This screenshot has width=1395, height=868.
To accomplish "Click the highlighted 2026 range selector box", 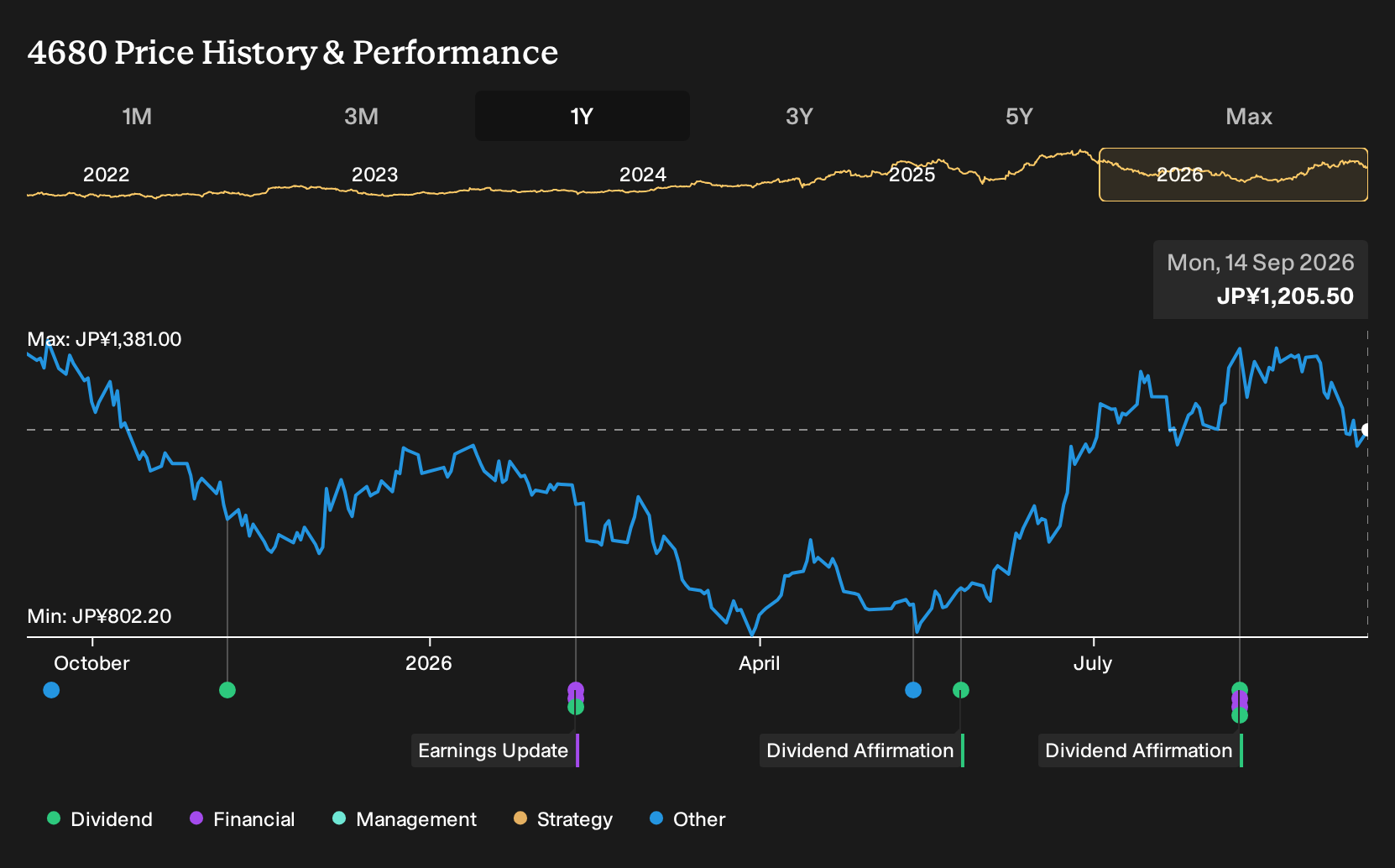I will pos(1233,175).
